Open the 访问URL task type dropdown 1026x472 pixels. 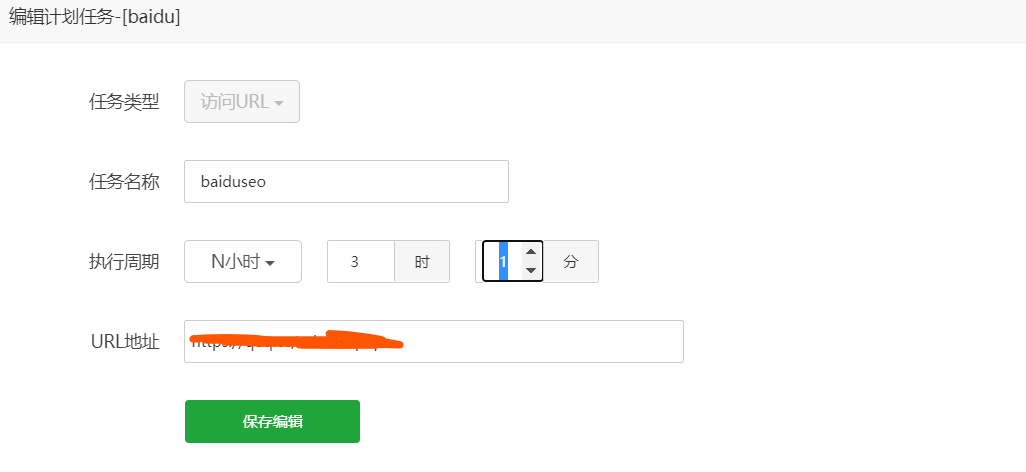click(x=241, y=102)
